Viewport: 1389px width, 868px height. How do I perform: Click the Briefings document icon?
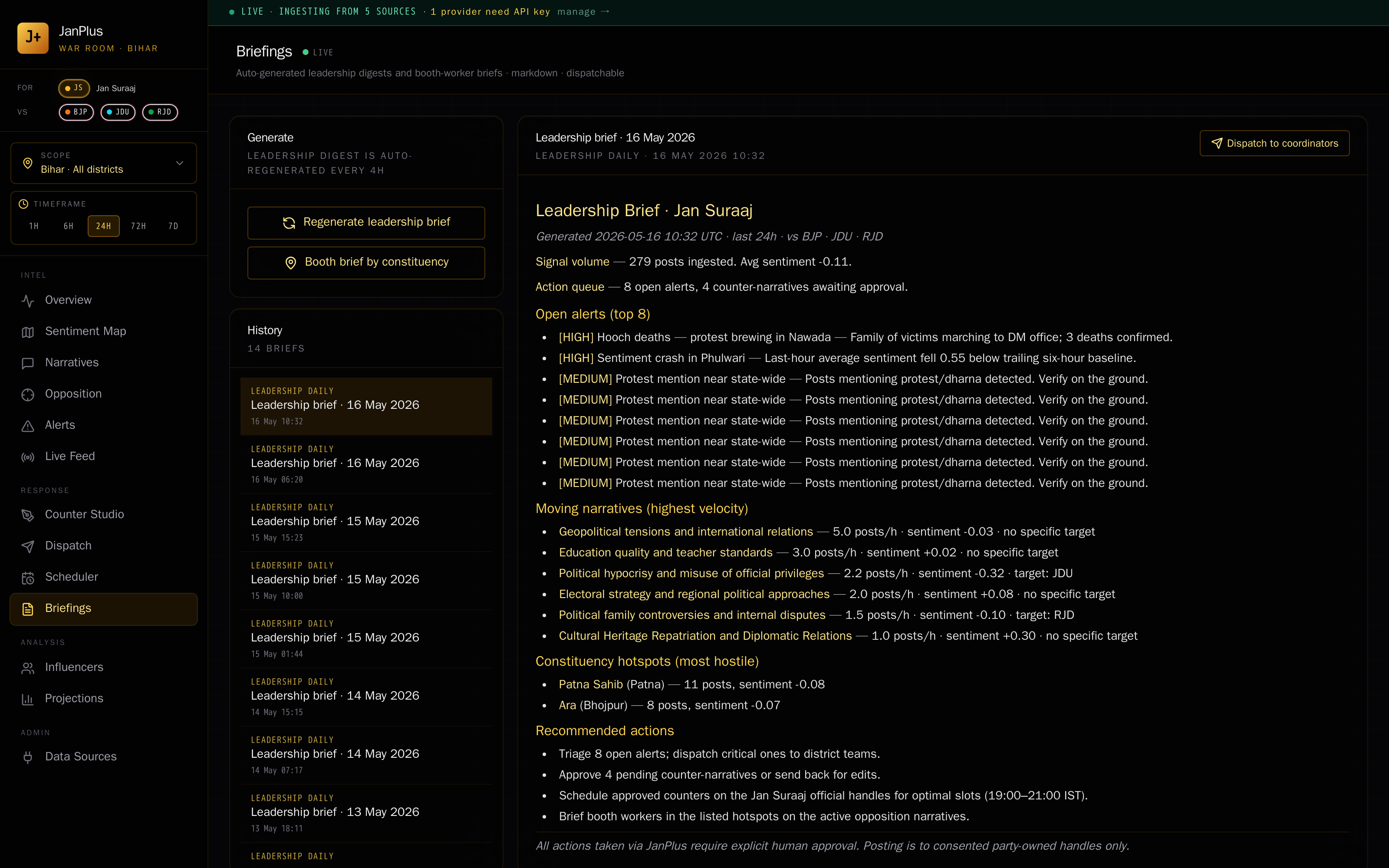coord(27,608)
